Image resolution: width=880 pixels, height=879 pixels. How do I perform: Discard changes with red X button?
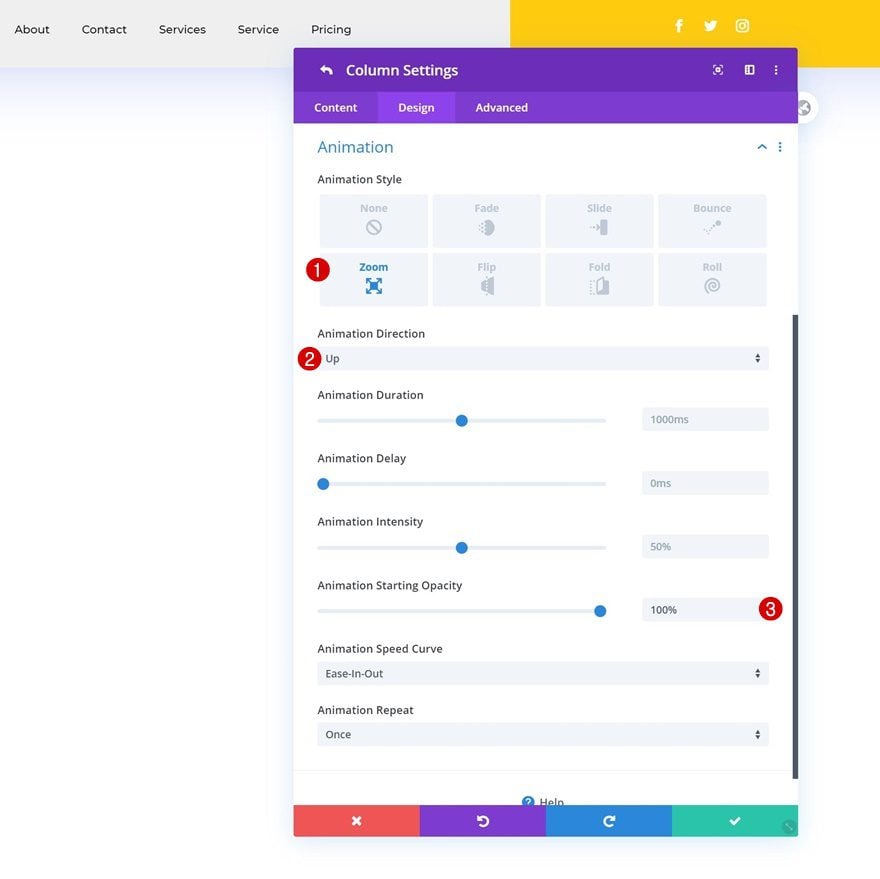coord(356,821)
